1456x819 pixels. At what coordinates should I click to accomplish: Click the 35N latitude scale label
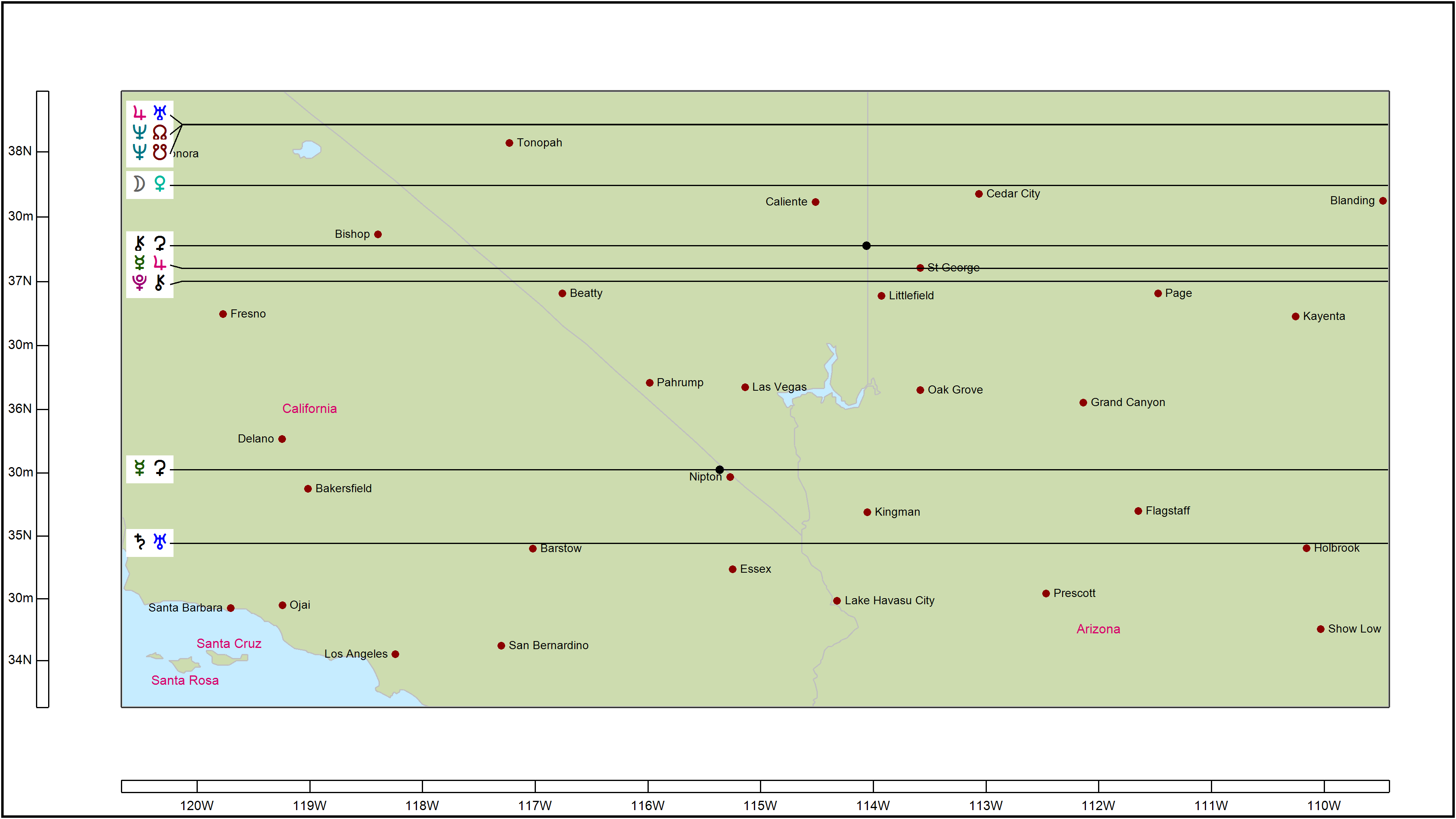click(20, 535)
